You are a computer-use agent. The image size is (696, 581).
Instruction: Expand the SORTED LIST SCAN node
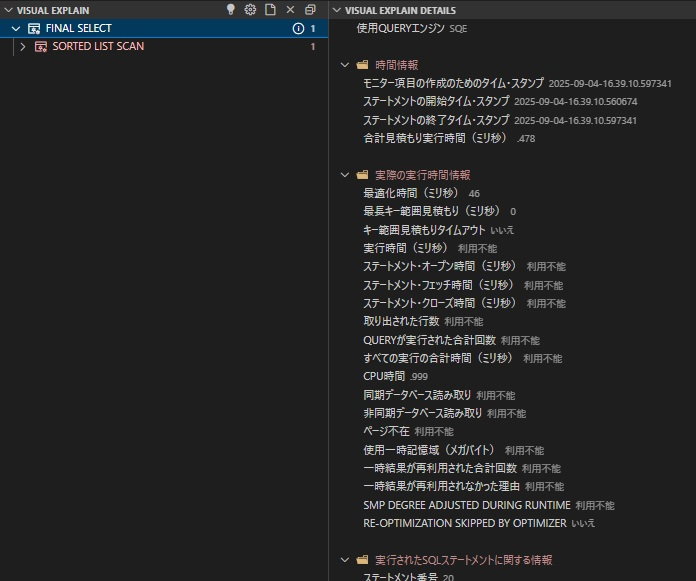pos(23,47)
